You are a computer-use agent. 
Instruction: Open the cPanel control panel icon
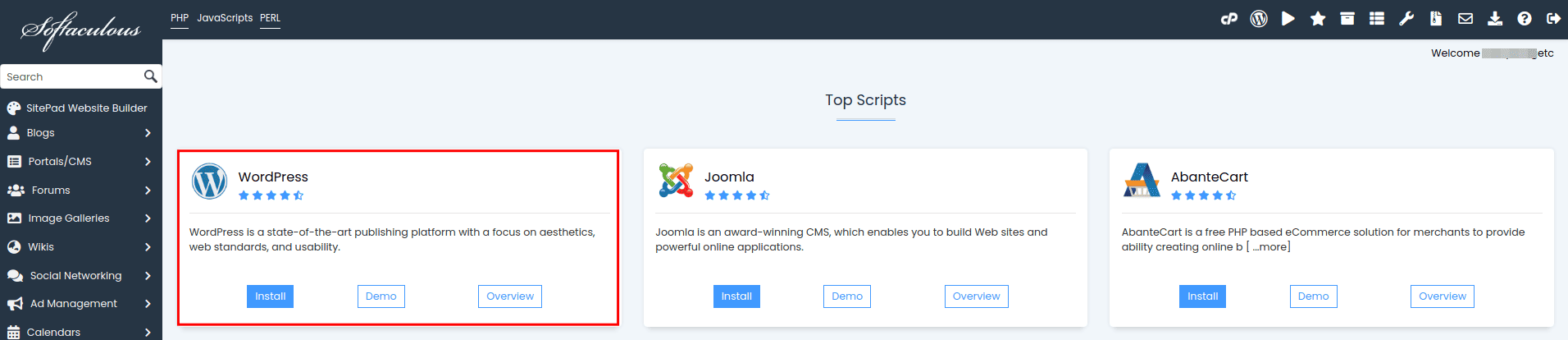1228,18
